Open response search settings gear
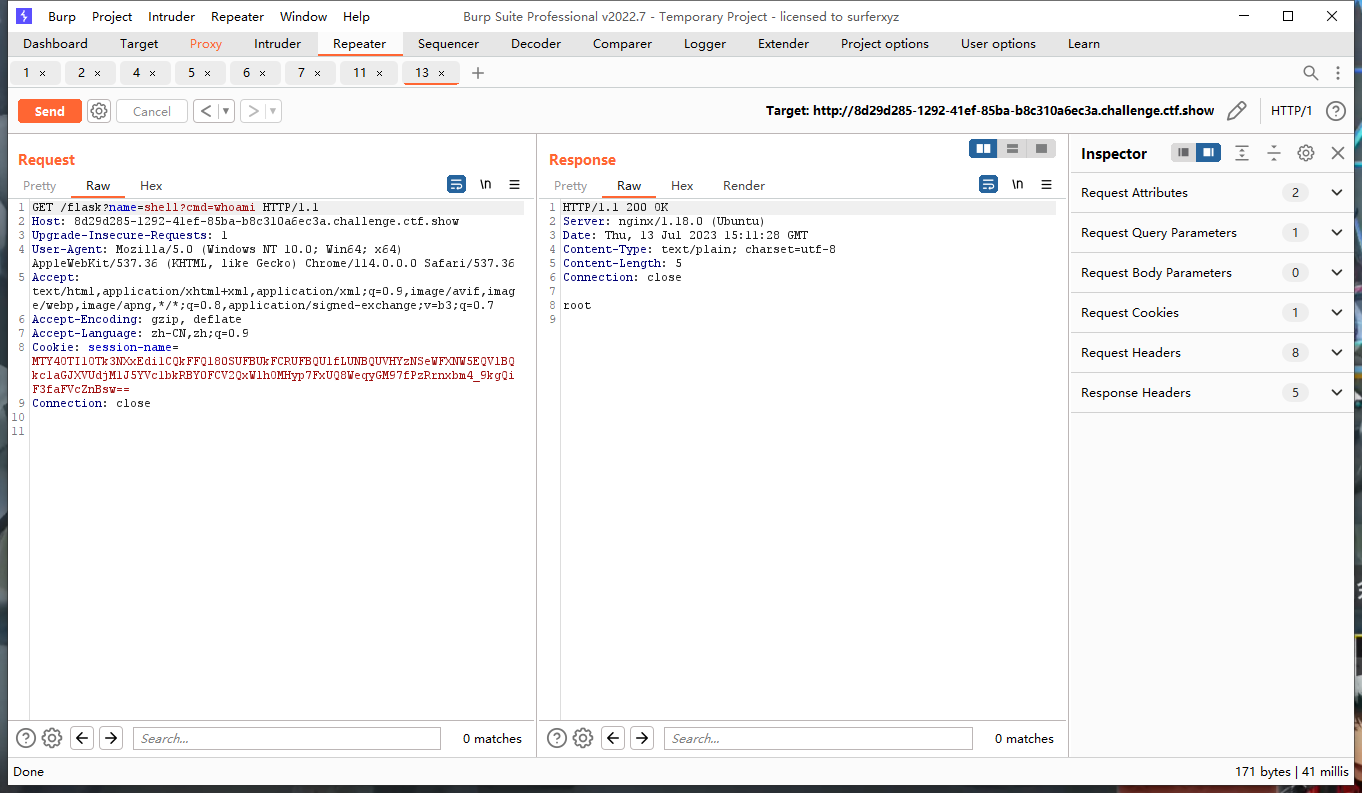 [x=584, y=738]
